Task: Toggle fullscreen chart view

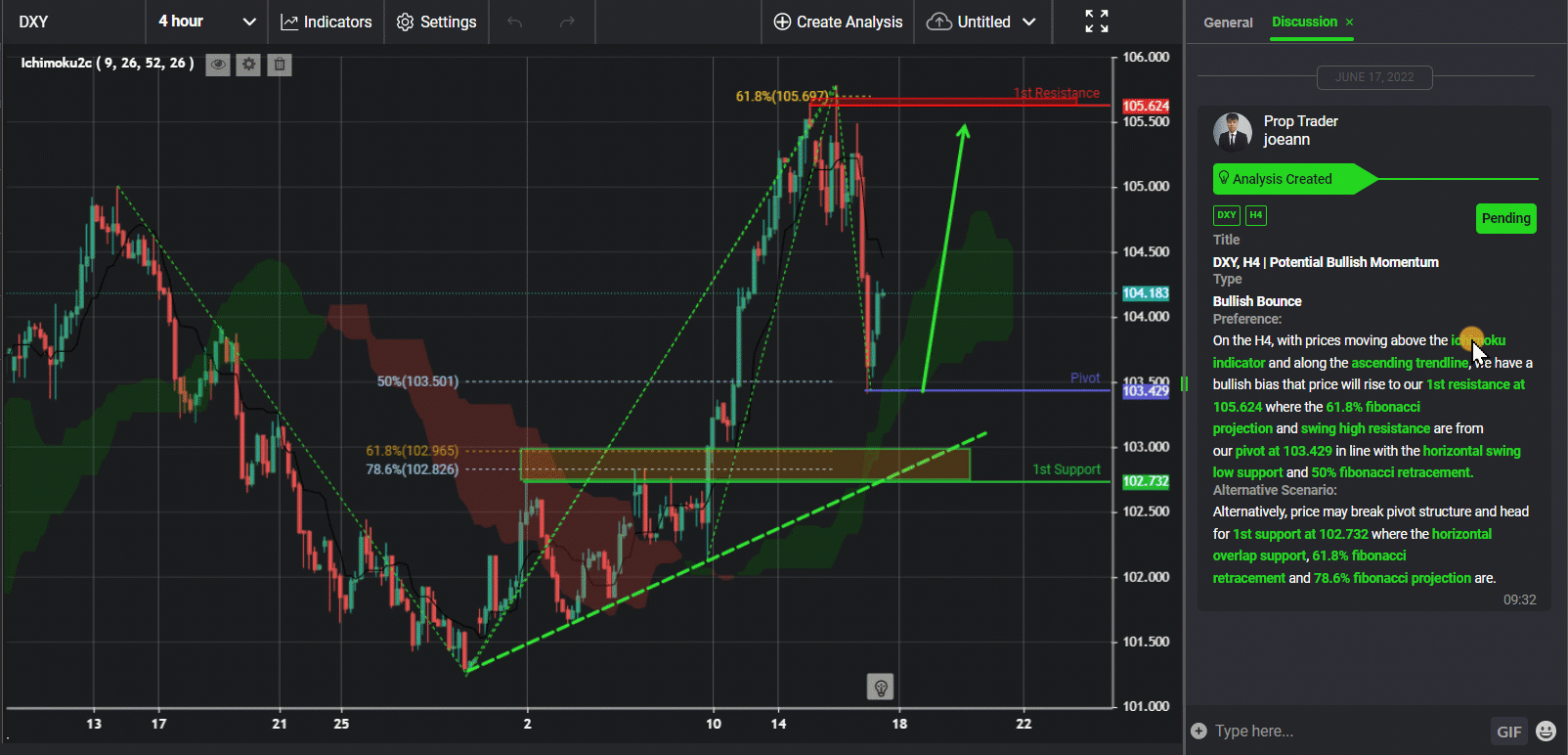Action: pyautogui.click(x=1097, y=22)
